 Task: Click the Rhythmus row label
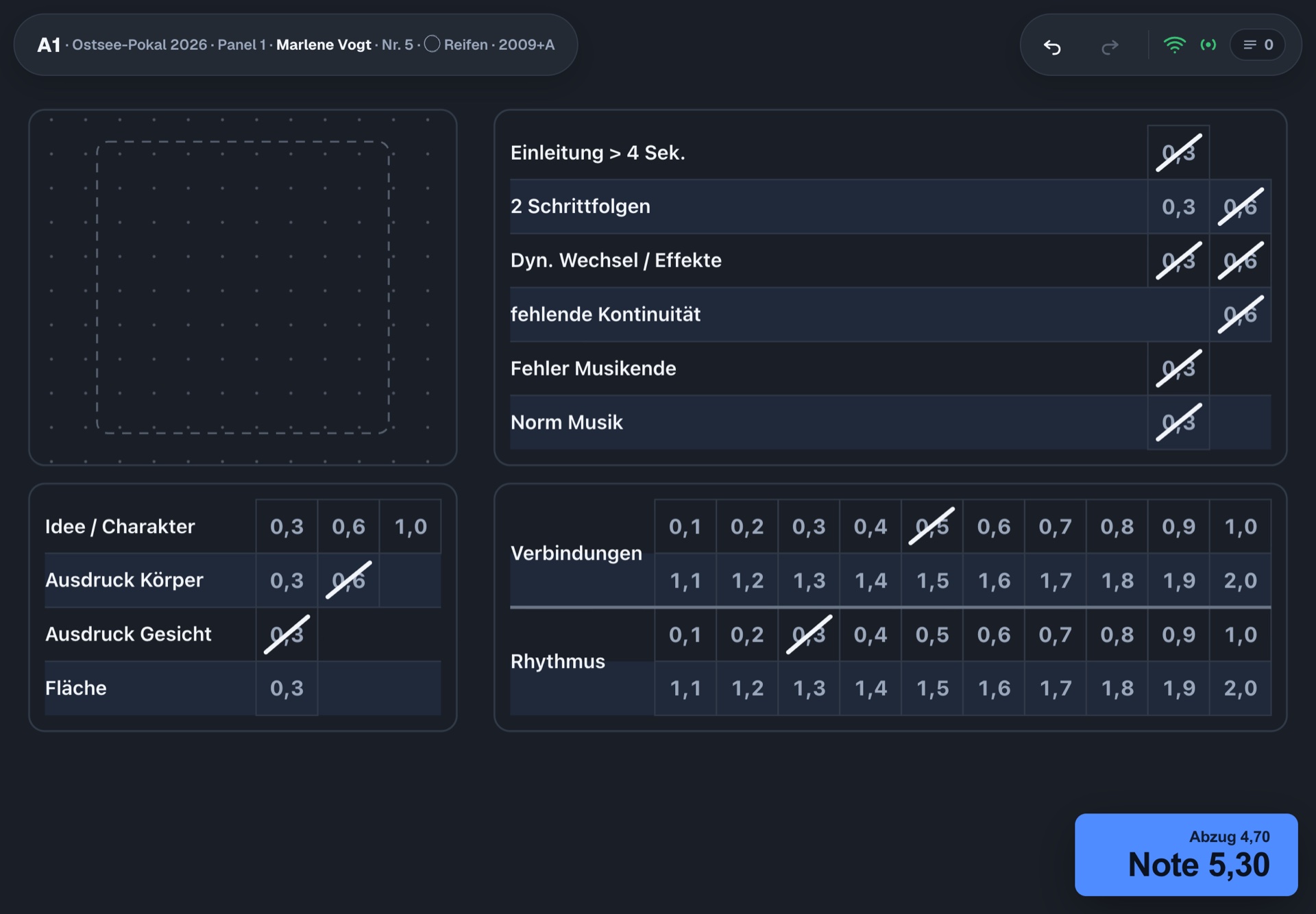[558, 661]
